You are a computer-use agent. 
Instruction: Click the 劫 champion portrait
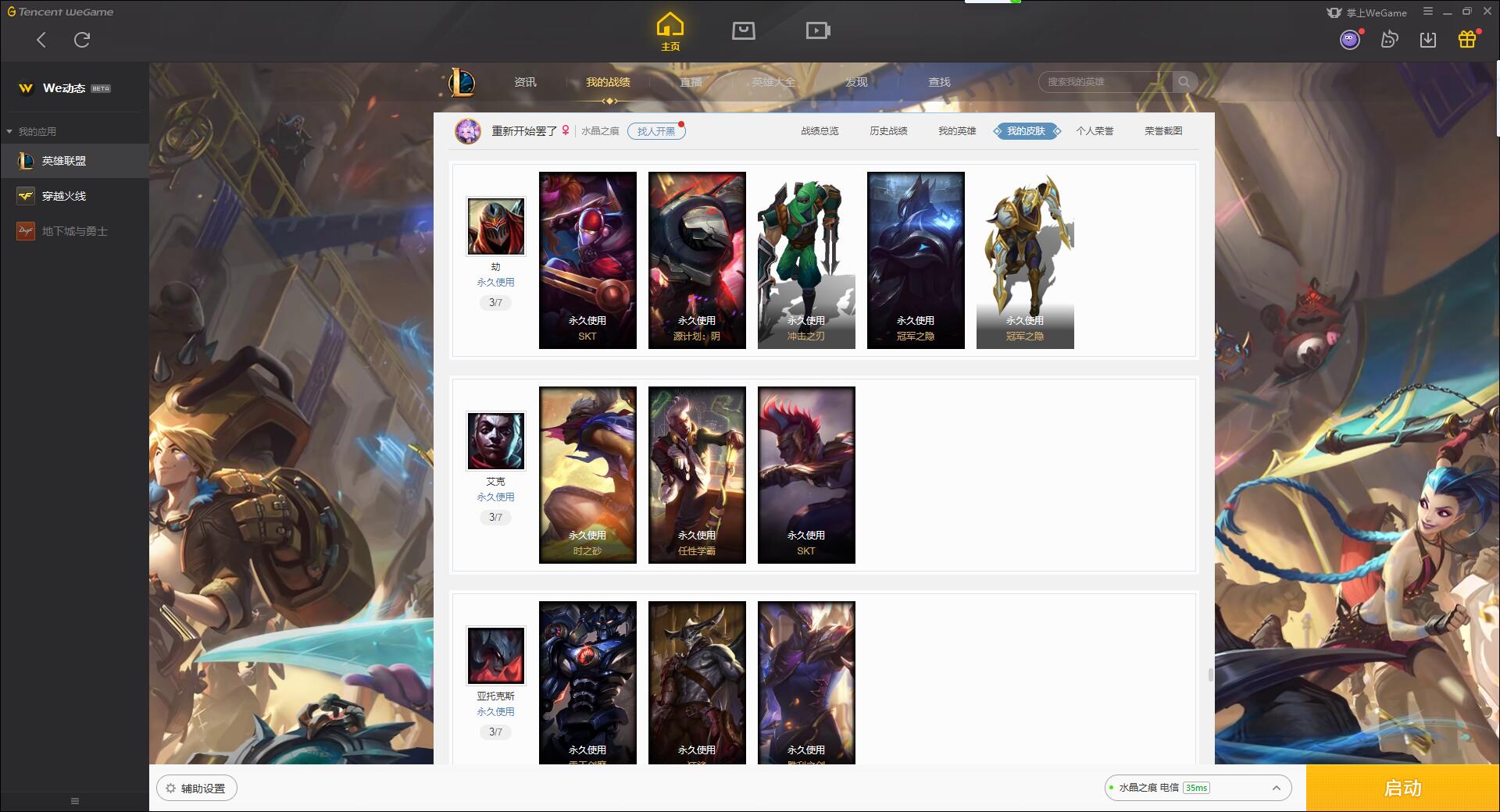pyautogui.click(x=495, y=226)
